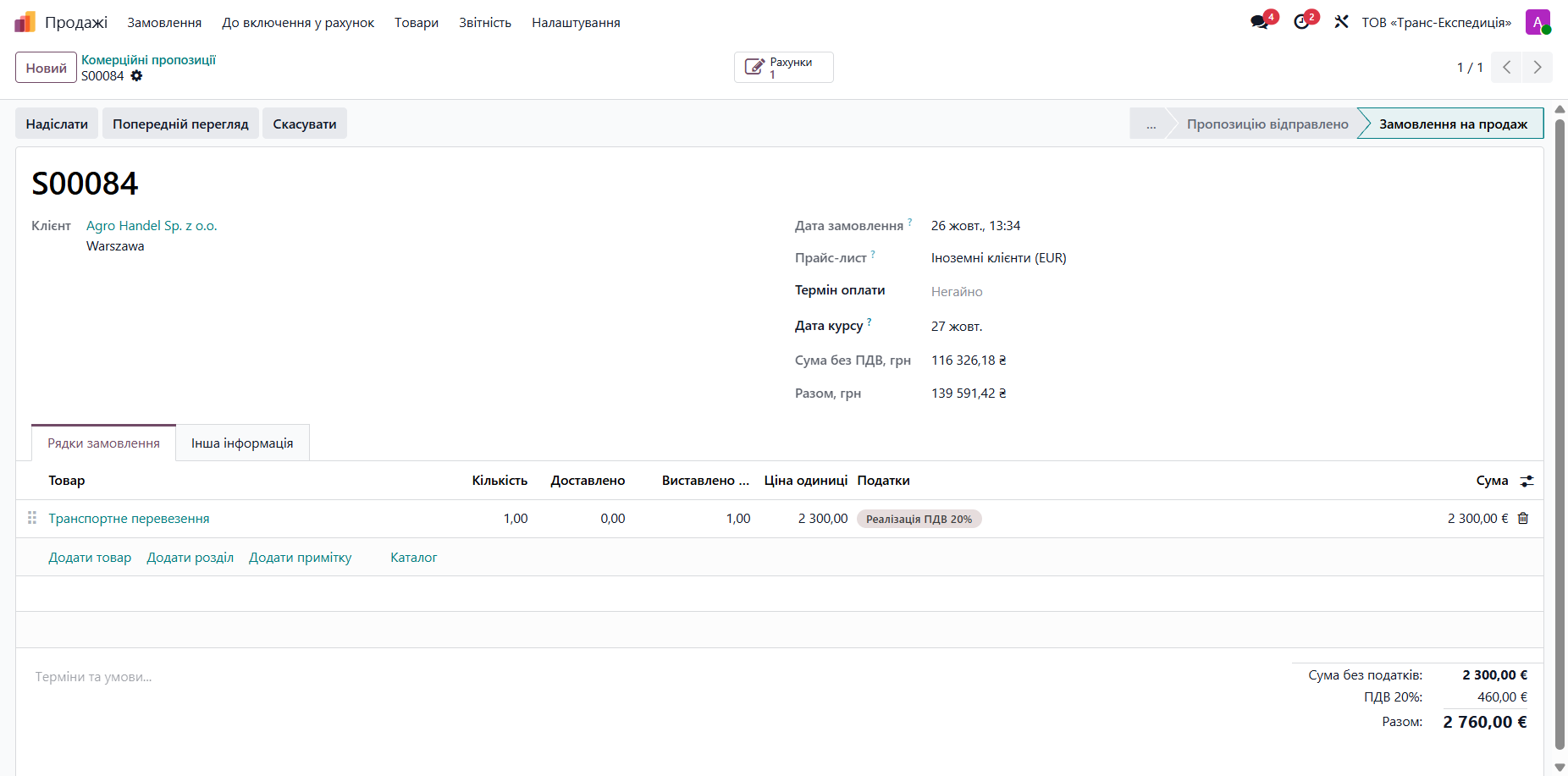This screenshot has width=1568, height=776.
Task: Open the activities clock icon
Action: (1301, 22)
